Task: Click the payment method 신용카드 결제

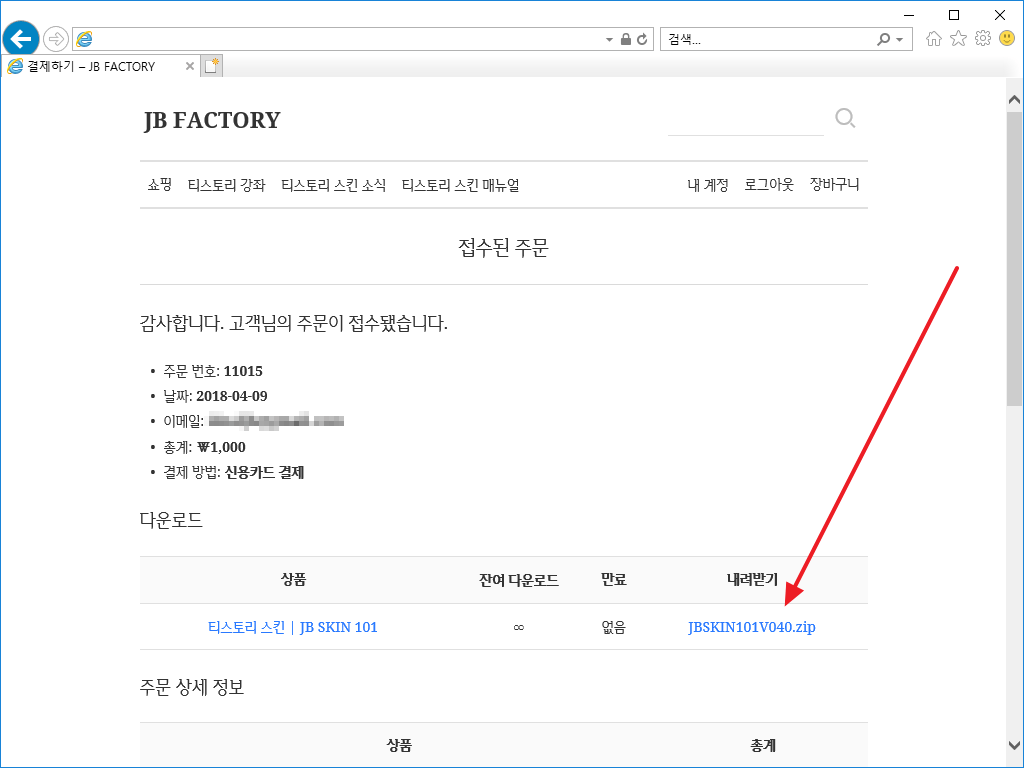Action: pyautogui.click(x=264, y=472)
